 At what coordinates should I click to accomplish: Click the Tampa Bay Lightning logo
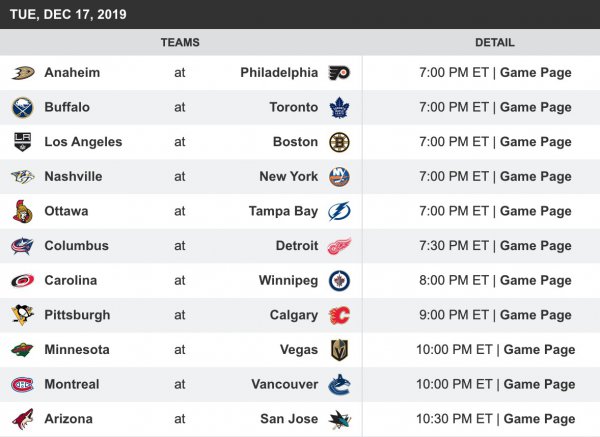coord(340,211)
